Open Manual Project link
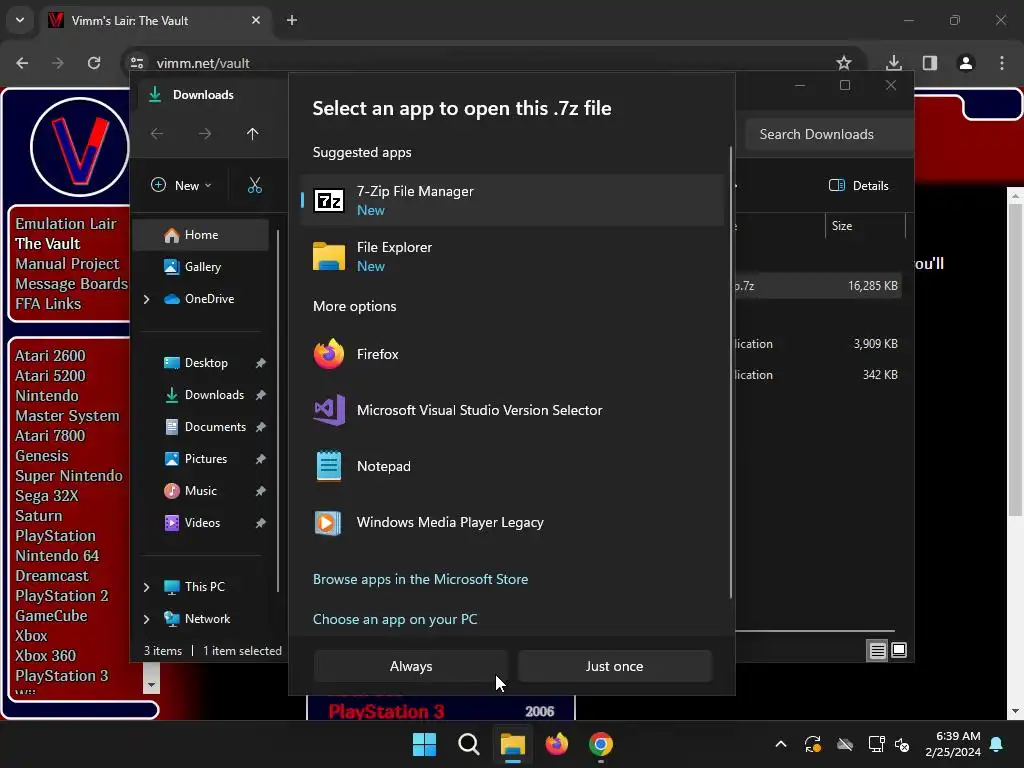 67,264
